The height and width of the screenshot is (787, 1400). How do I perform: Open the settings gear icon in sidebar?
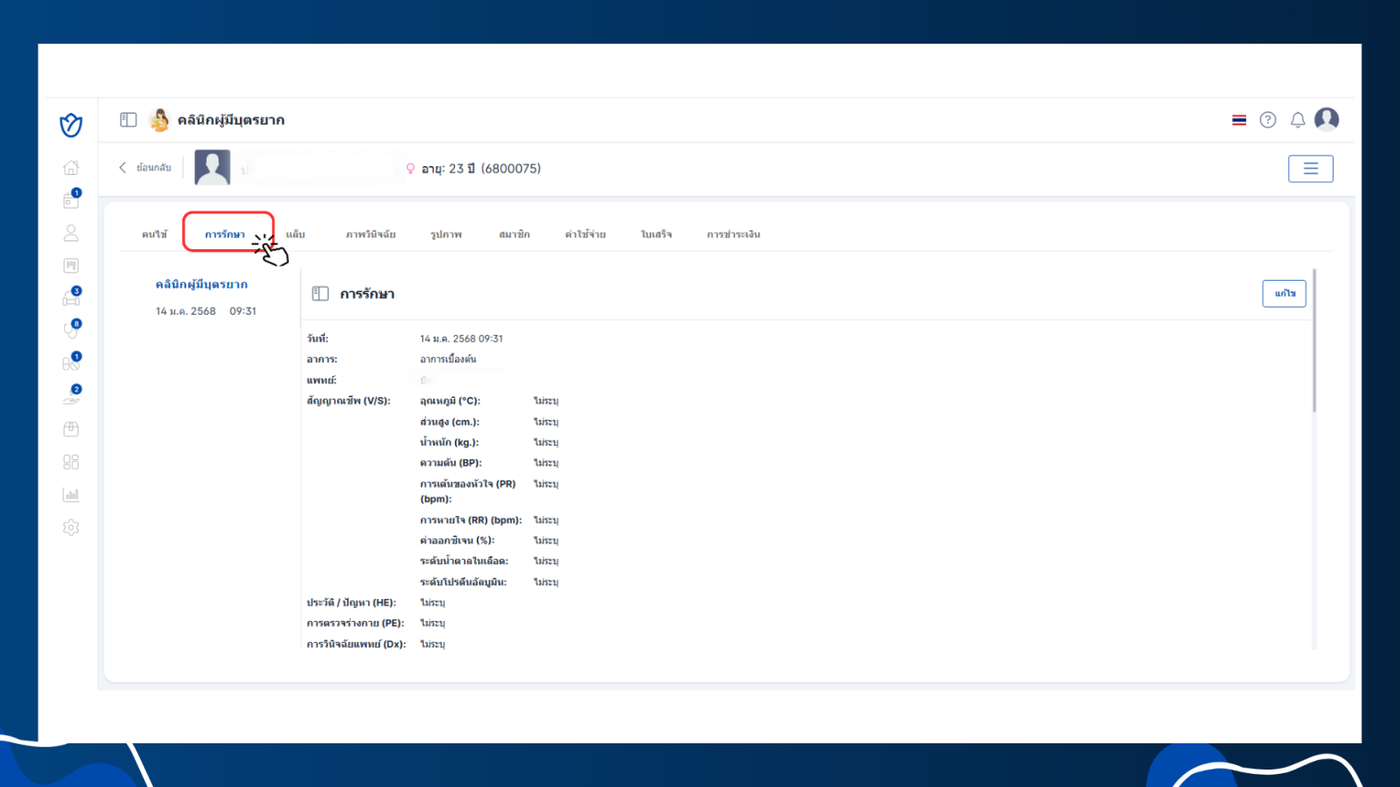coord(71,528)
